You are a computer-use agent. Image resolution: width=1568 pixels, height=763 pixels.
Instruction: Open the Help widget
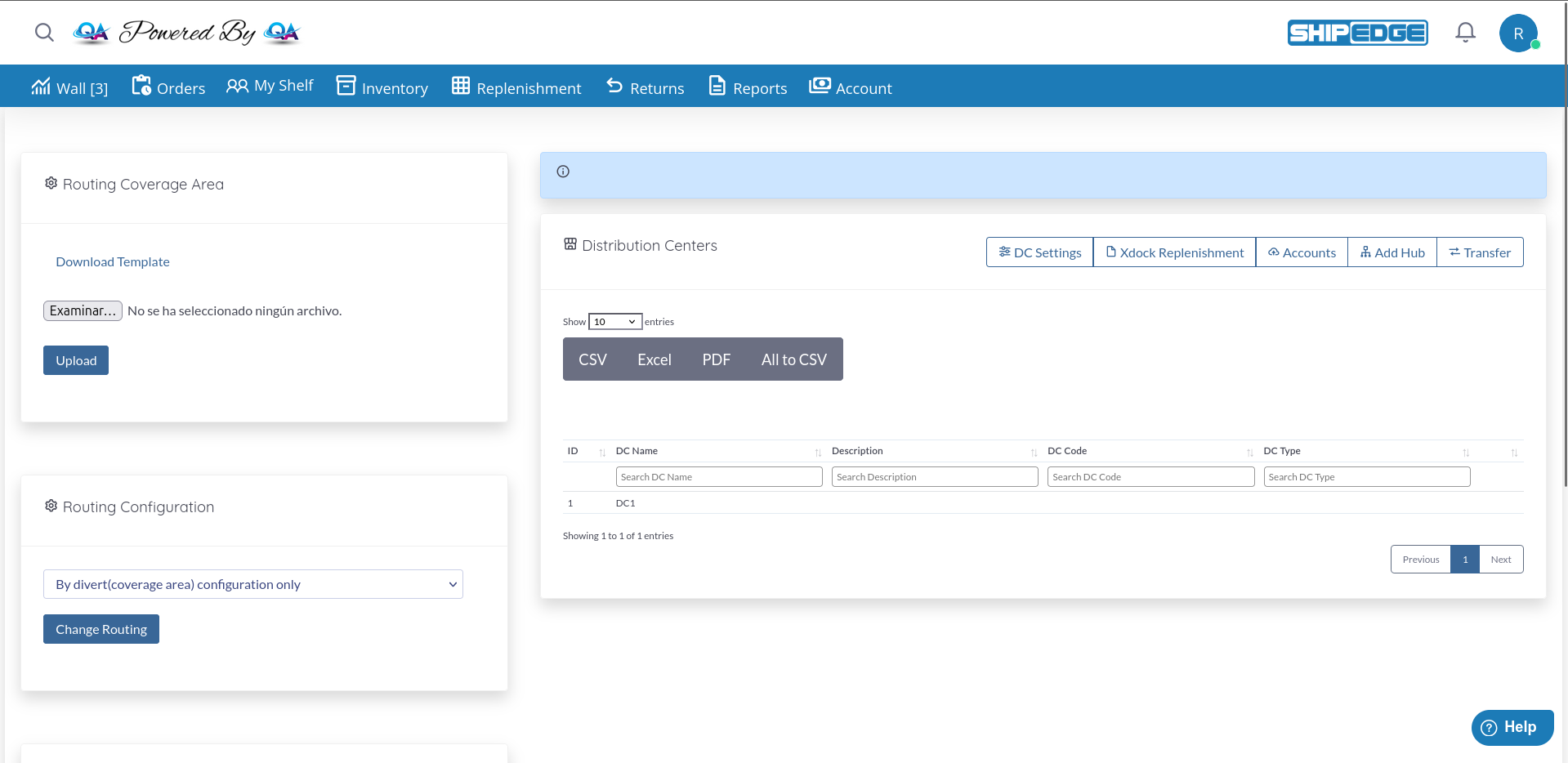[x=1512, y=727]
